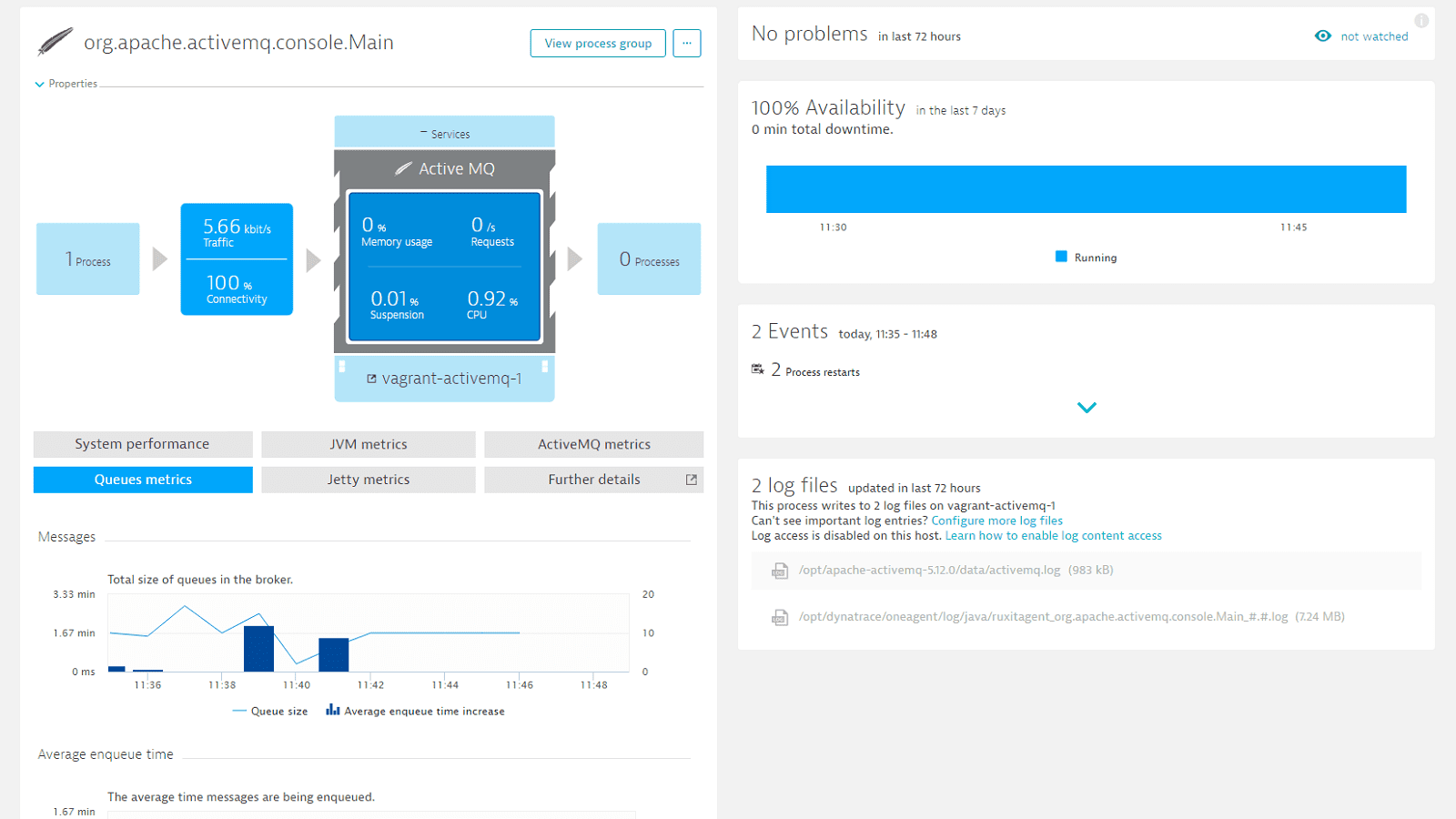The image size is (1456, 819).
Task: Click the tall enqueue bar near 11:39
Action: (x=259, y=649)
